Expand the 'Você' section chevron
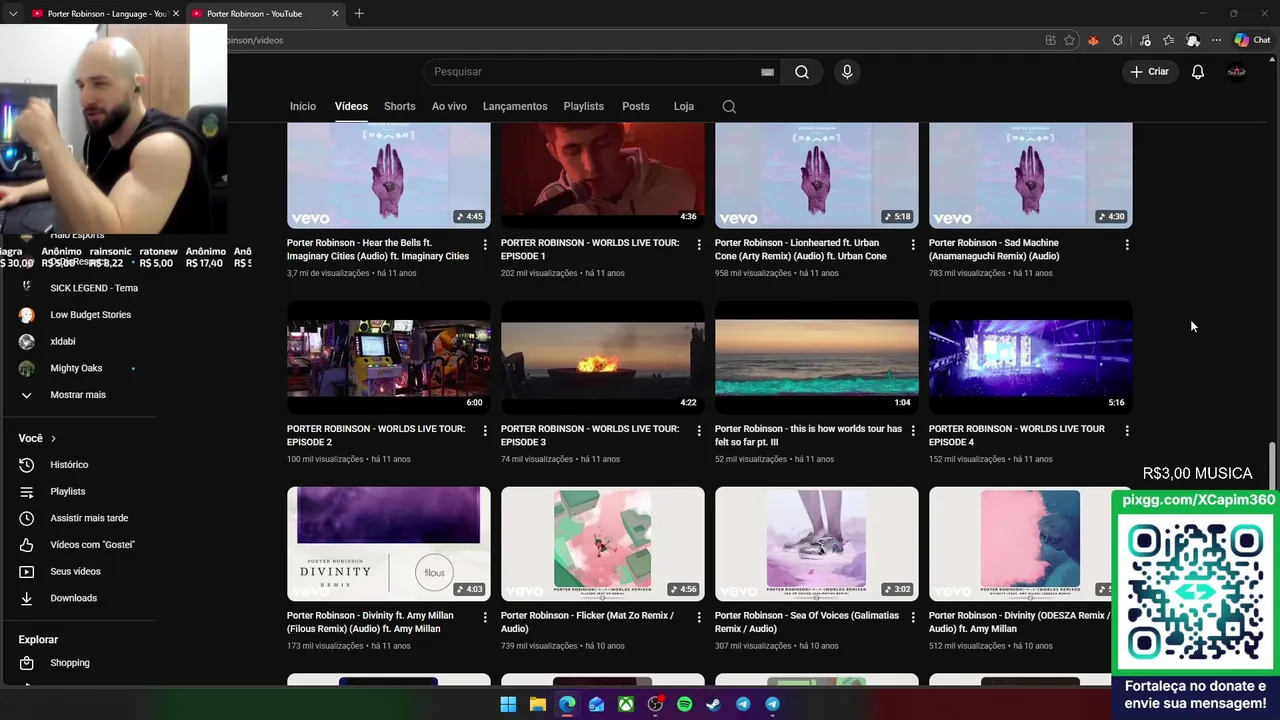This screenshot has height=720, width=1280. [53, 438]
